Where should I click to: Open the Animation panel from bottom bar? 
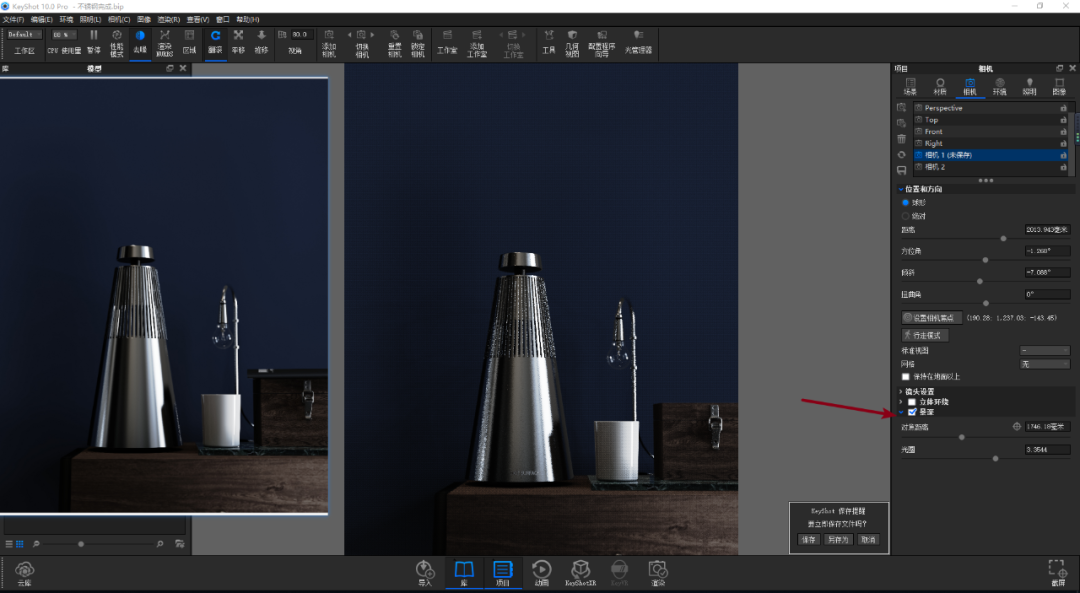click(x=541, y=573)
